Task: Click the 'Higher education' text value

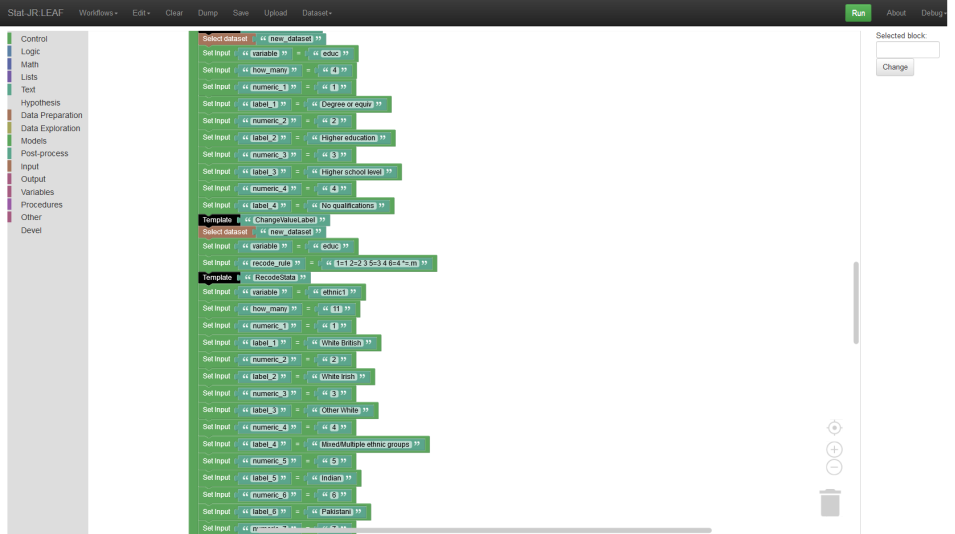Action: click(x=348, y=138)
